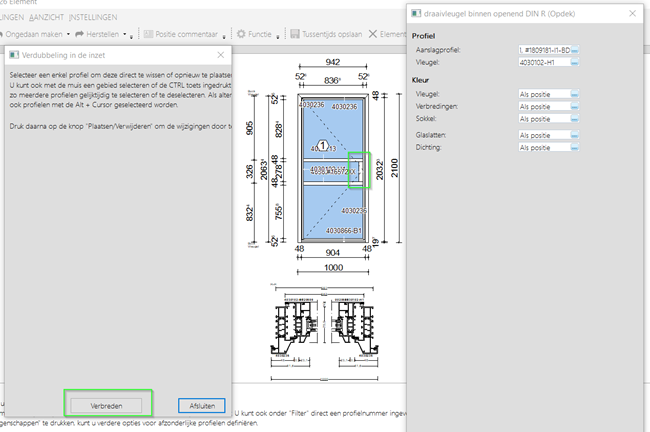Click the Ongedaan maken toolbar button
The width and height of the screenshot is (650, 432).
(32, 34)
